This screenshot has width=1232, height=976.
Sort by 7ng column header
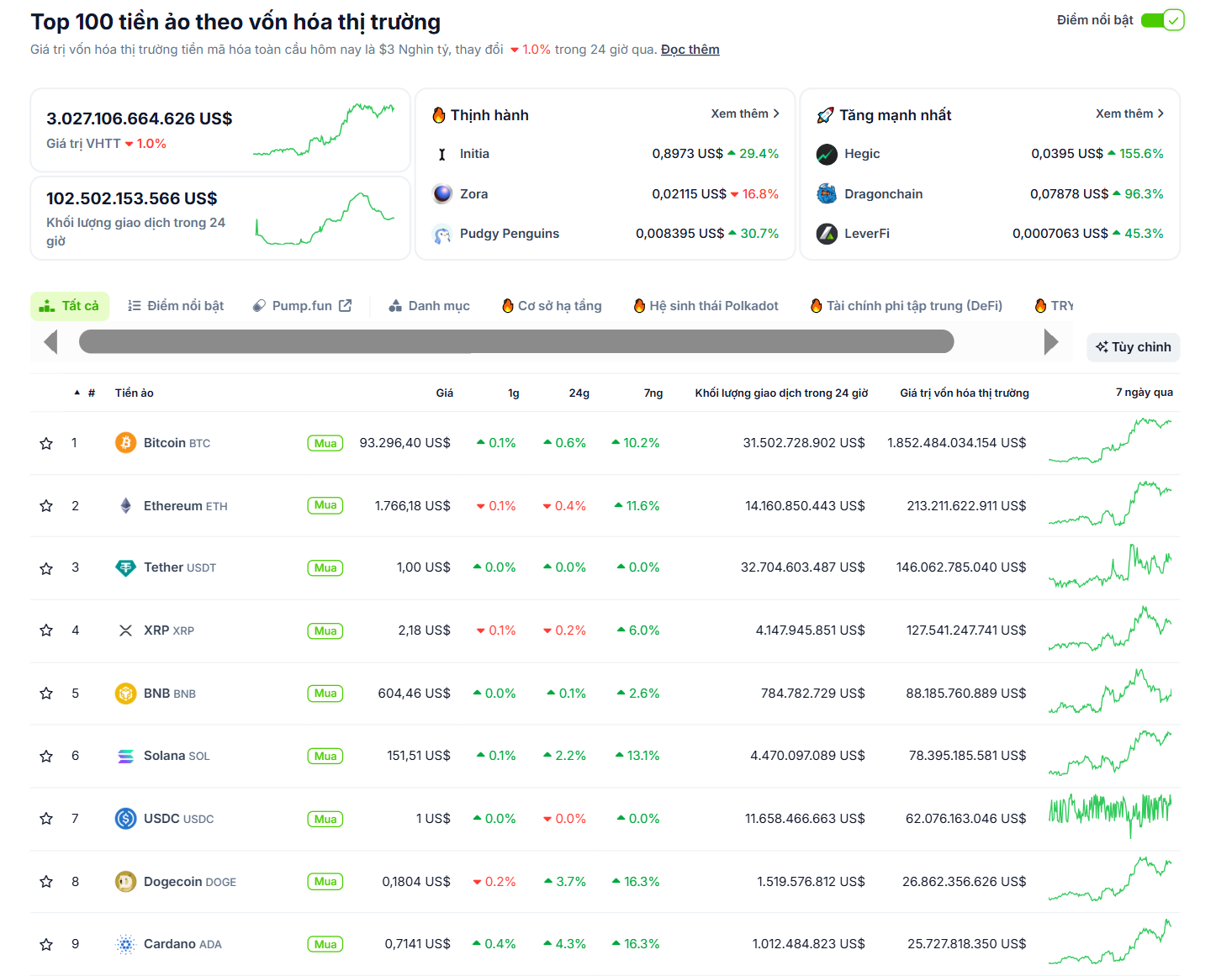(653, 393)
